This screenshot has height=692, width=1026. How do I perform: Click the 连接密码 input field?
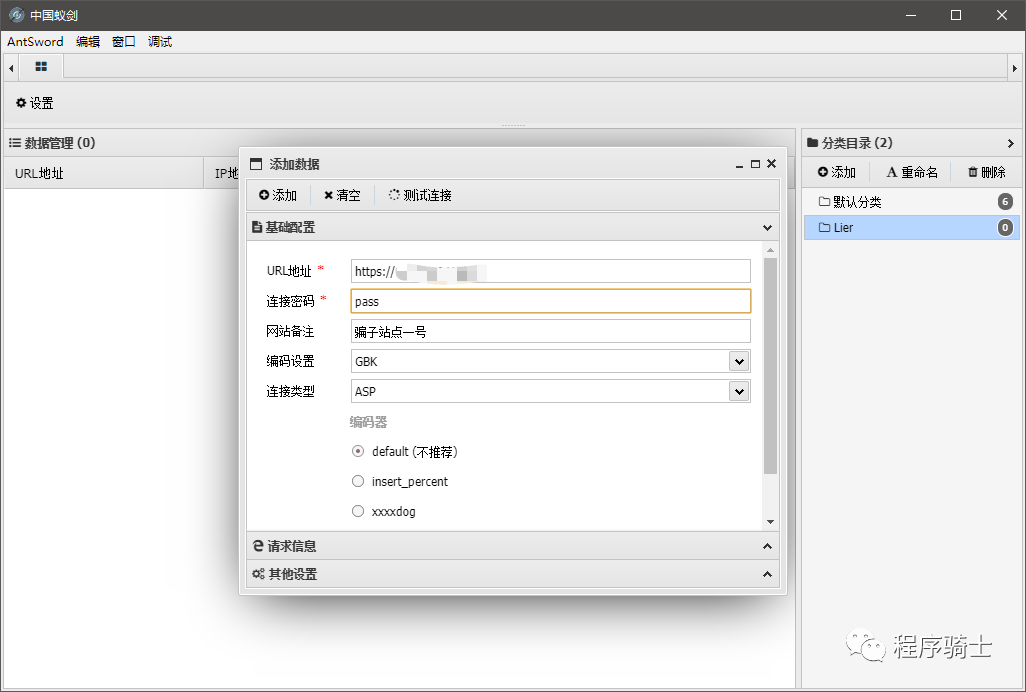click(x=550, y=301)
